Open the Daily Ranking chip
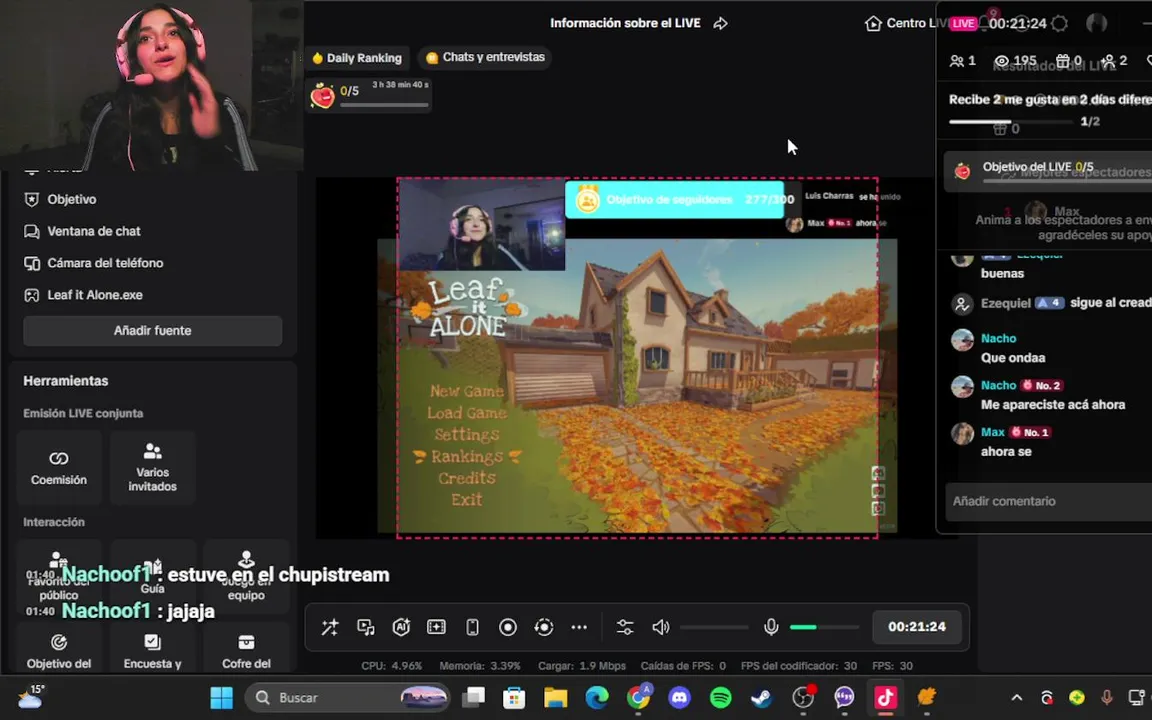 click(357, 58)
